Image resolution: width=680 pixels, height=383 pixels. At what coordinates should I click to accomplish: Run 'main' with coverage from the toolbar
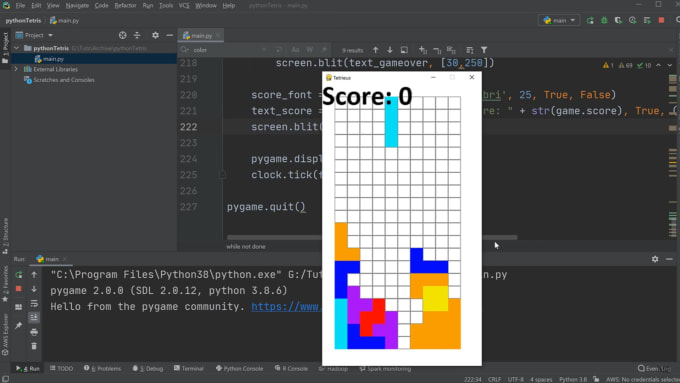tap(618, 20)
